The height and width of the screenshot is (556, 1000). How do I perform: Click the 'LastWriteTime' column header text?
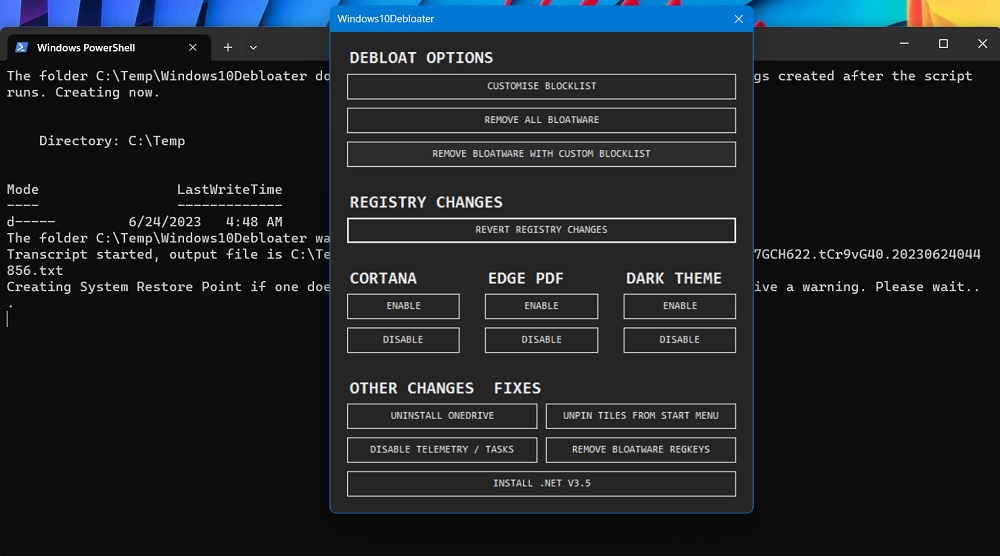click(230, 189)
